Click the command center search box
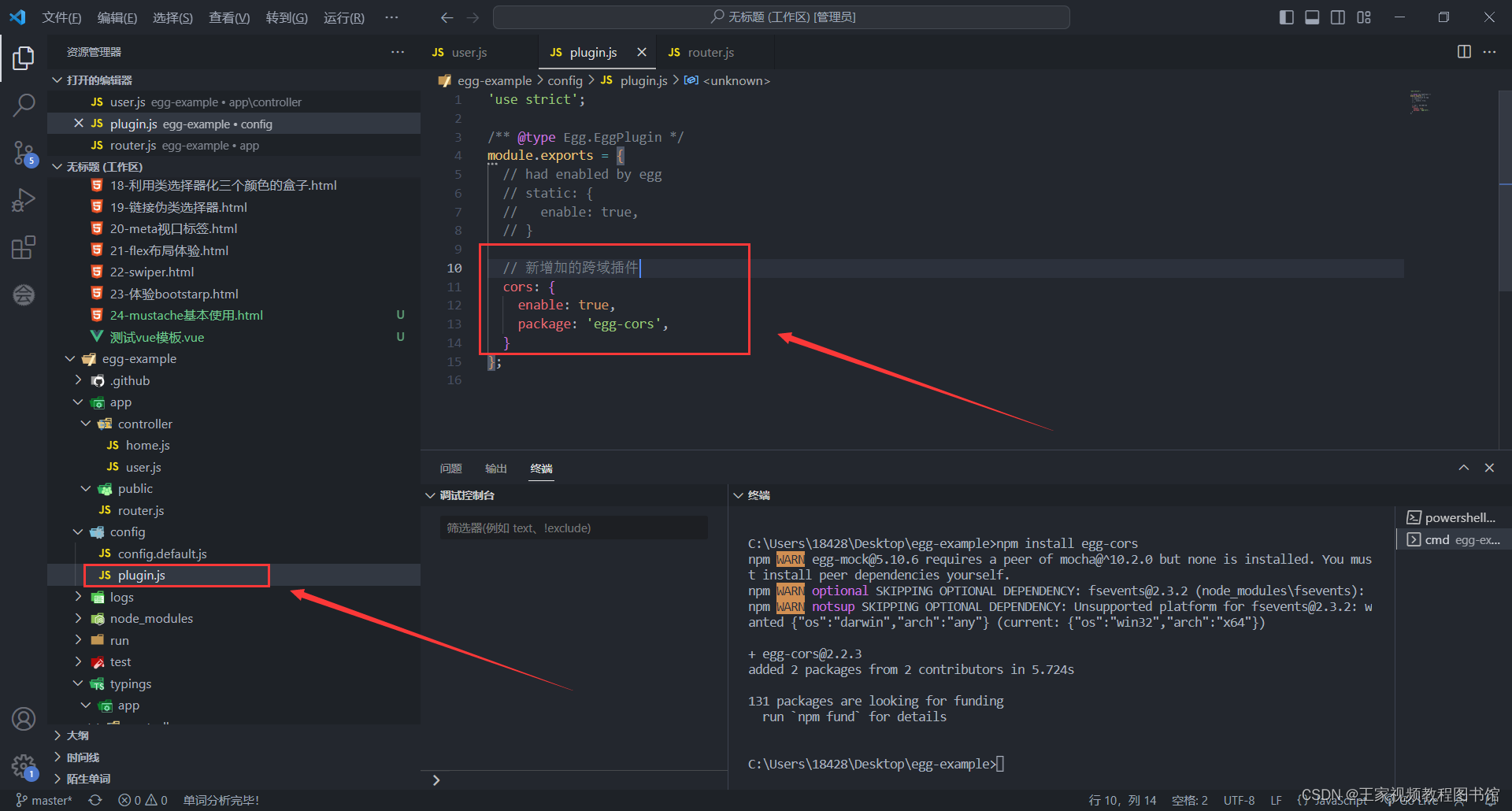Screen dimensions: 1512x811 [781, 17]
